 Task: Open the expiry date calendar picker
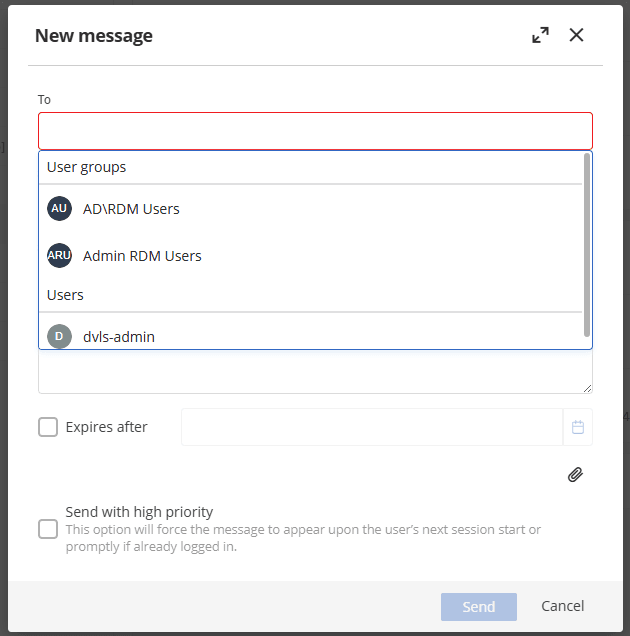pyautogui.click(x=578, y=427)
